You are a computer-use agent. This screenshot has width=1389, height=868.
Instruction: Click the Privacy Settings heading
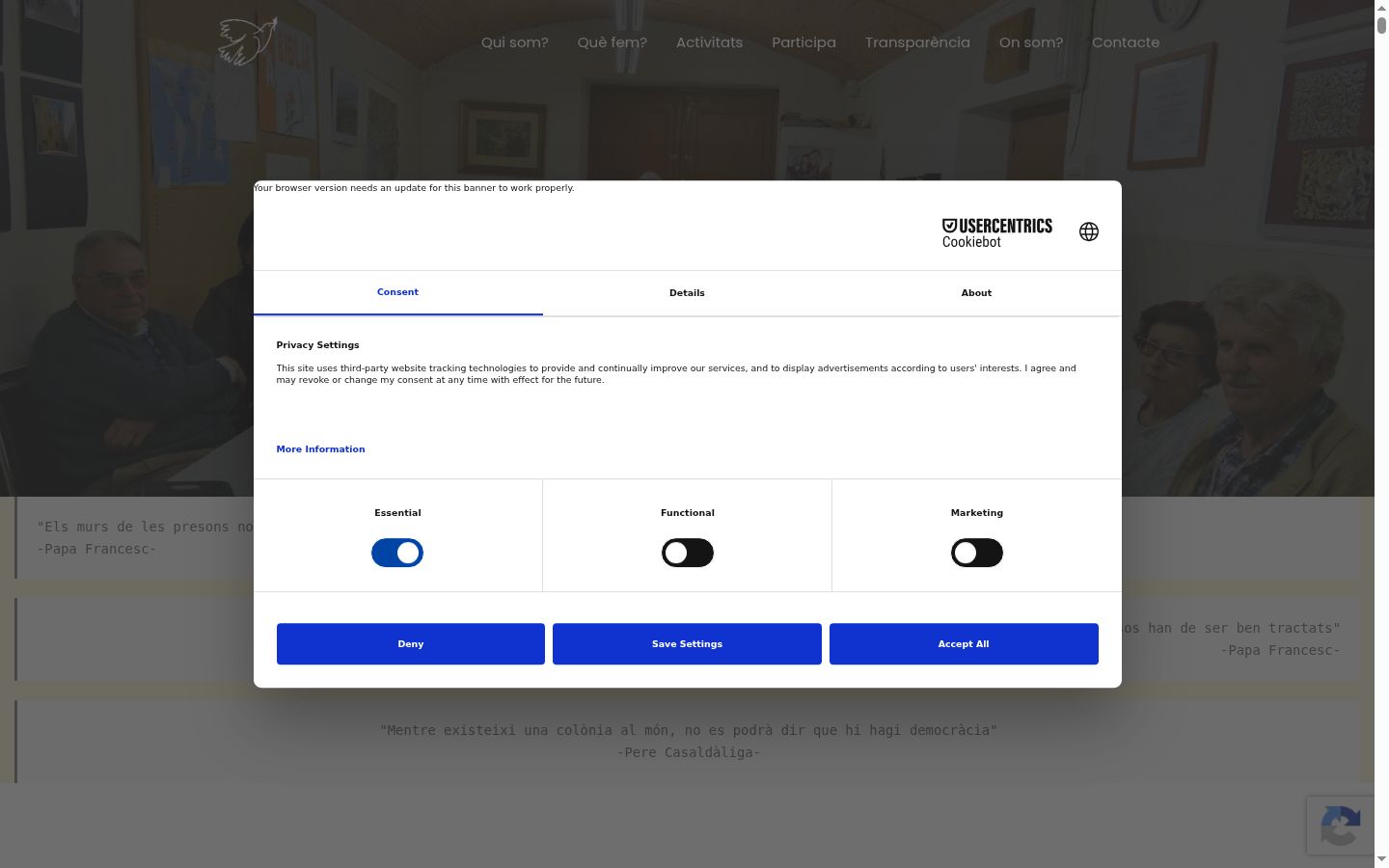coord(317,345)
